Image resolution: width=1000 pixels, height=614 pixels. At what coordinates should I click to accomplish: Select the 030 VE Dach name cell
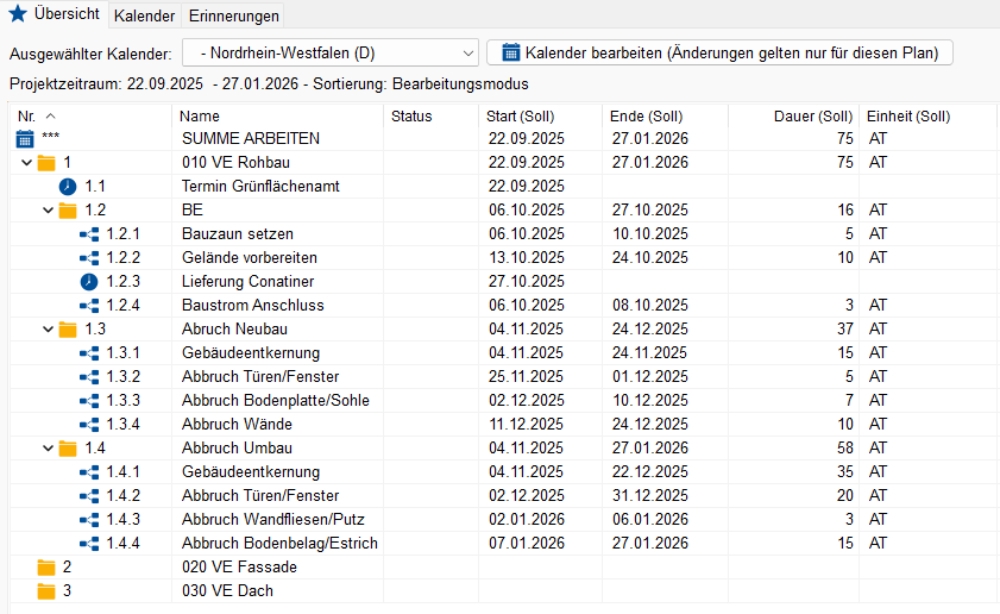click(x=277, y=591)
